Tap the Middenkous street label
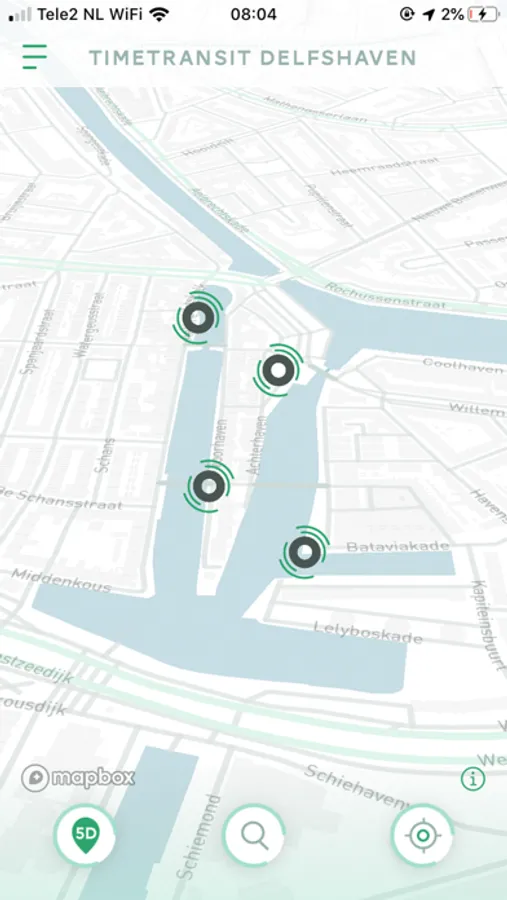The image size is (507, 900). tap(61, 580)
